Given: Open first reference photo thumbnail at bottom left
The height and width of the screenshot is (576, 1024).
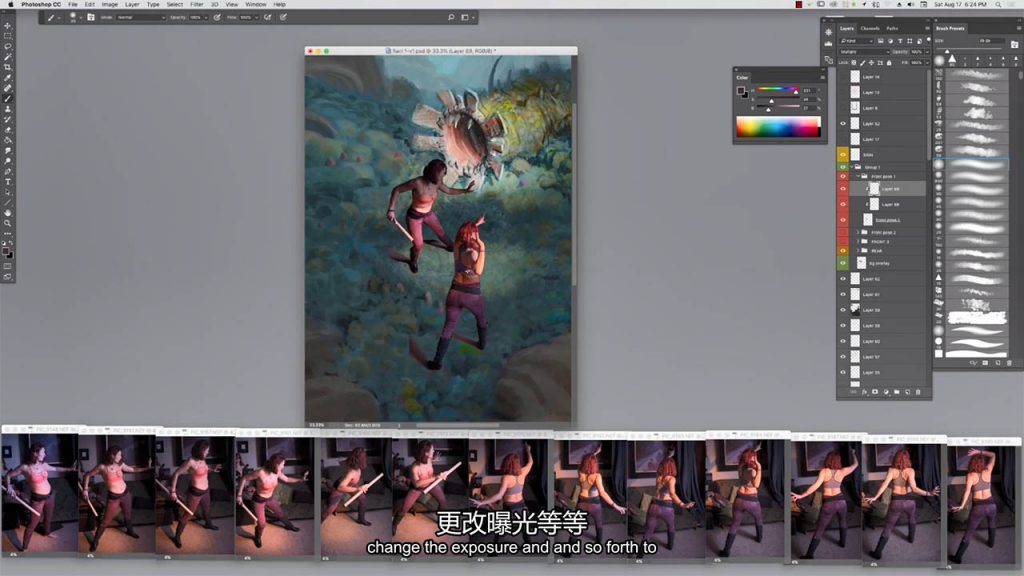Looking at the screenshot, I should pyautogui.click(x=40, y=494).
